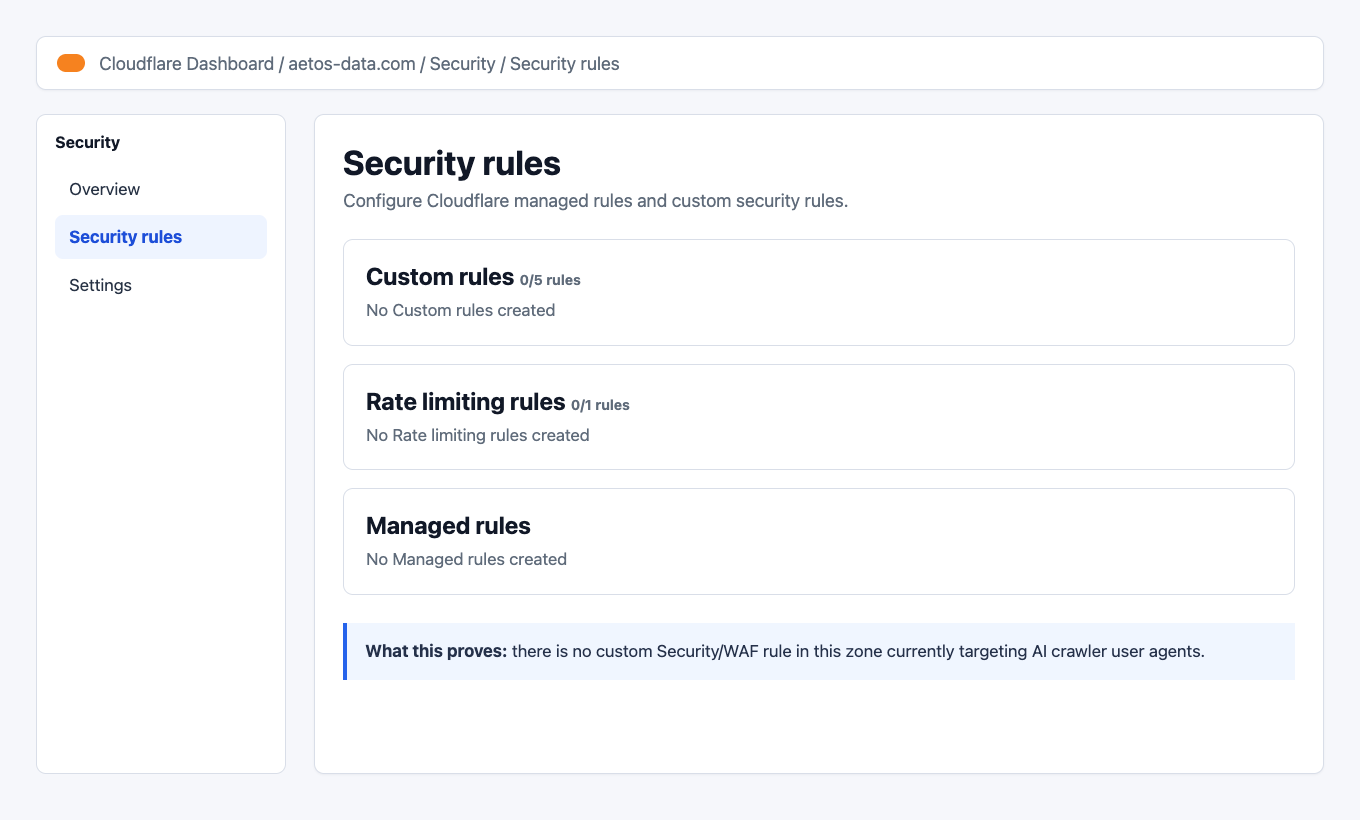Click the Security rules page title
1360x820 pixels.
[452, 163]
